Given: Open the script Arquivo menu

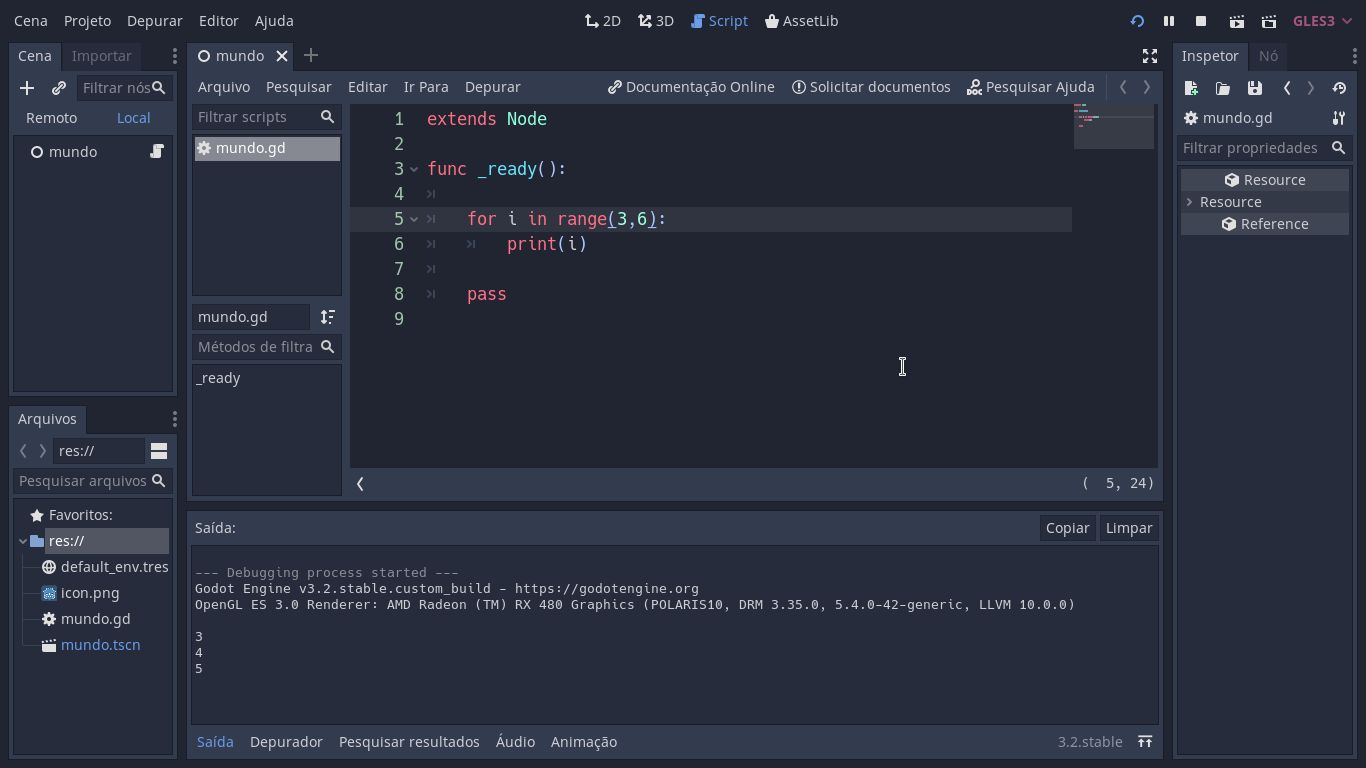Looking at the screenshot, I should coord(224,87).
